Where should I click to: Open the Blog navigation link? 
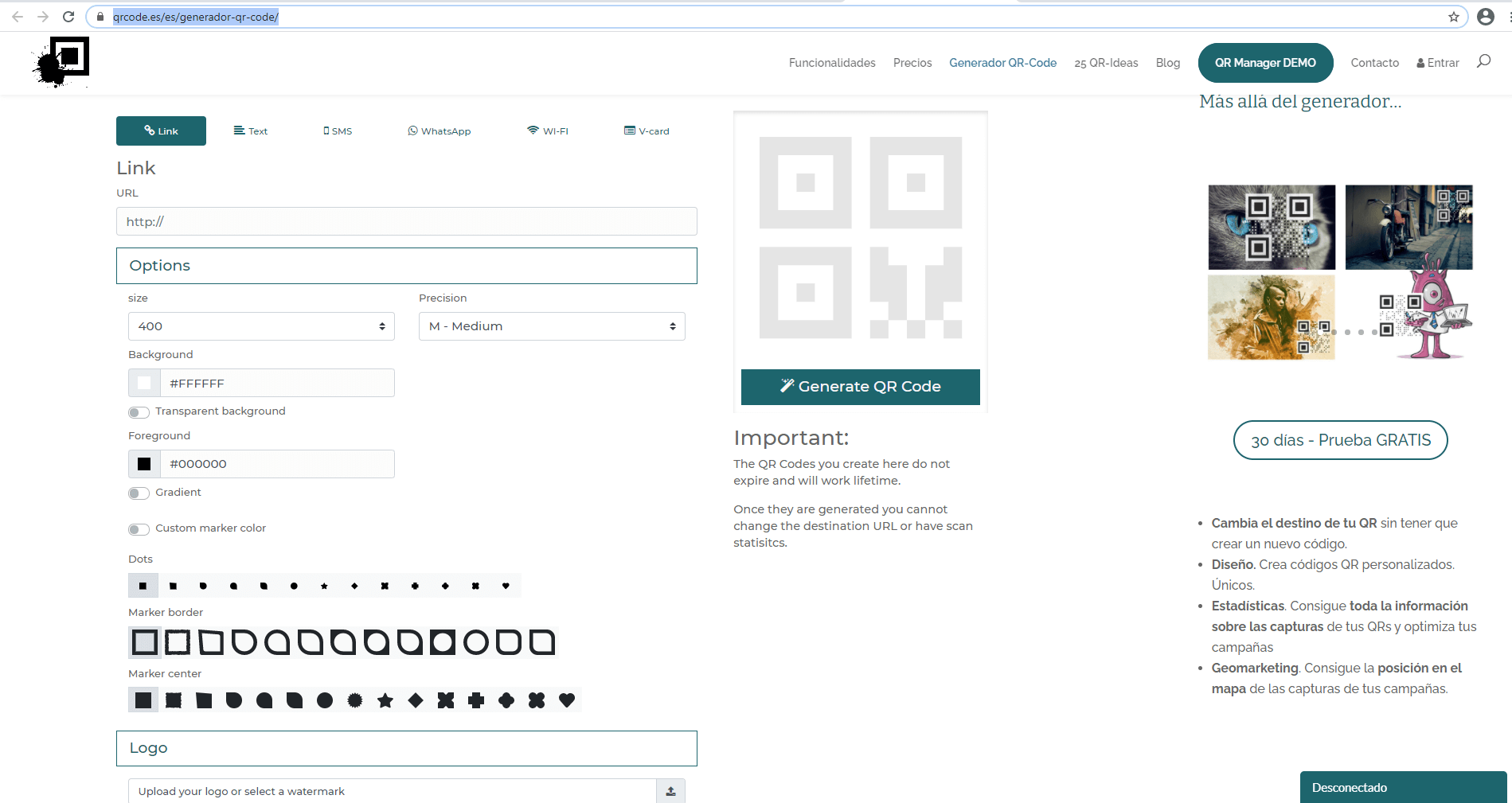(x=1168, y=63)
